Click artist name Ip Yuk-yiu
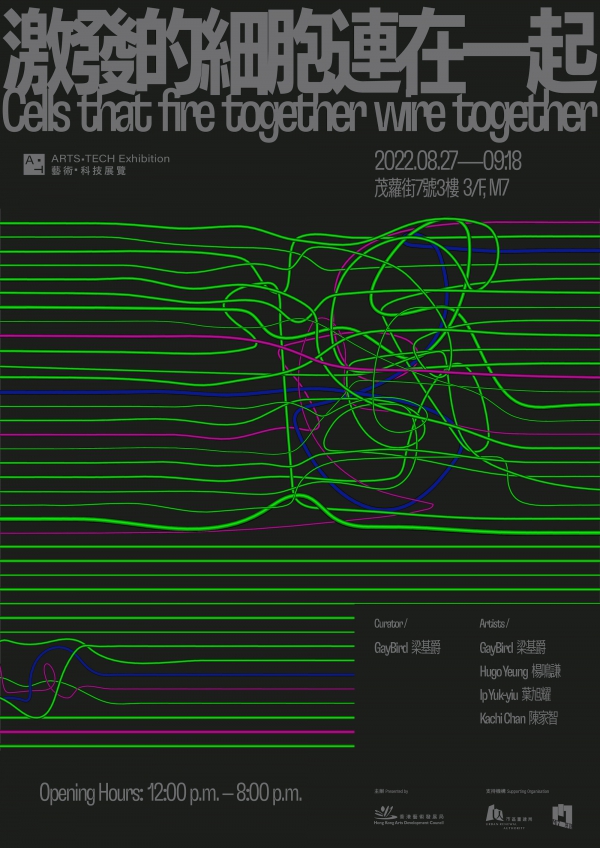Viewport: 600px width, 848px height. [x=519, y=695]
